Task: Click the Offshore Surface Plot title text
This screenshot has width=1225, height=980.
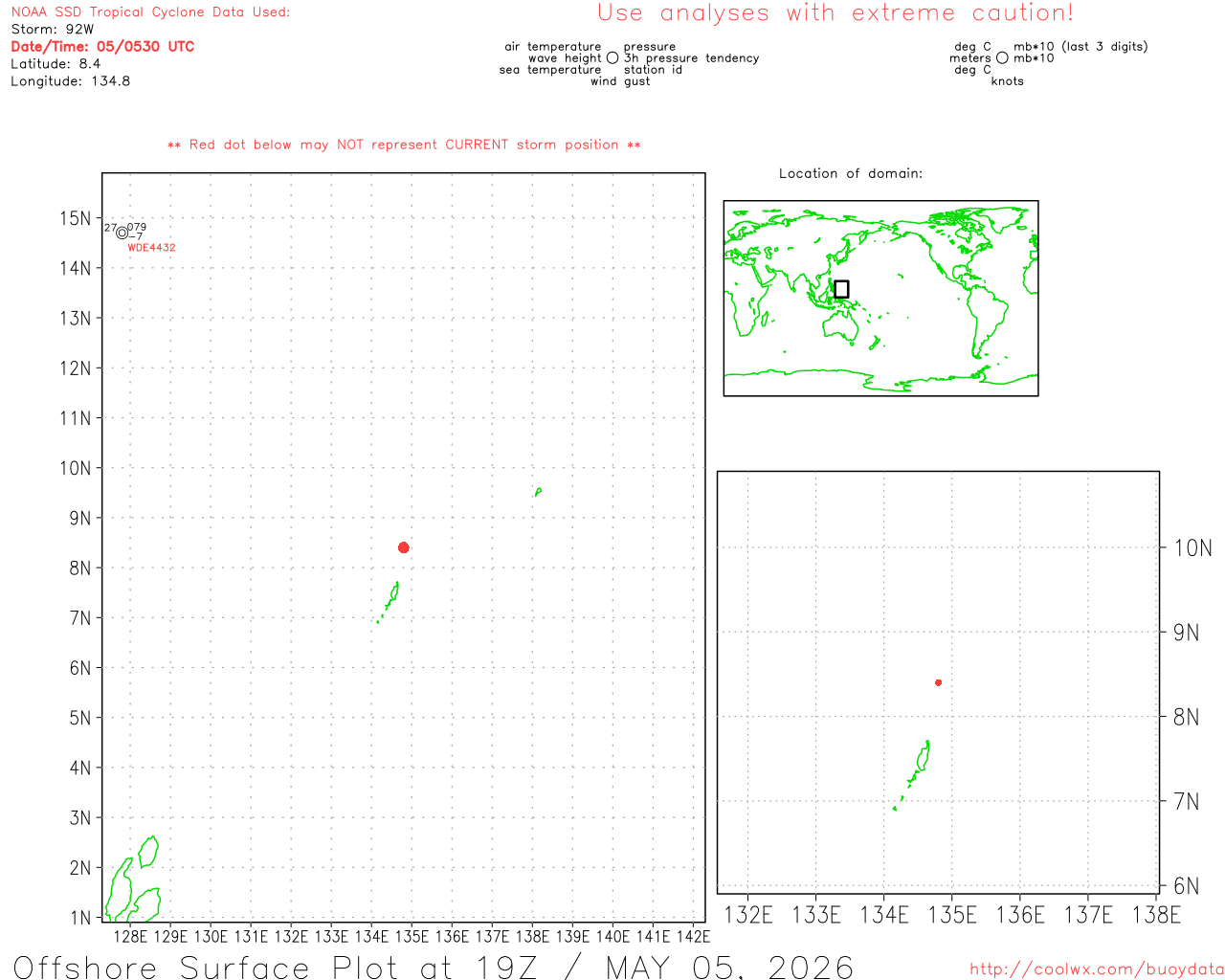Action: point(434,967)
